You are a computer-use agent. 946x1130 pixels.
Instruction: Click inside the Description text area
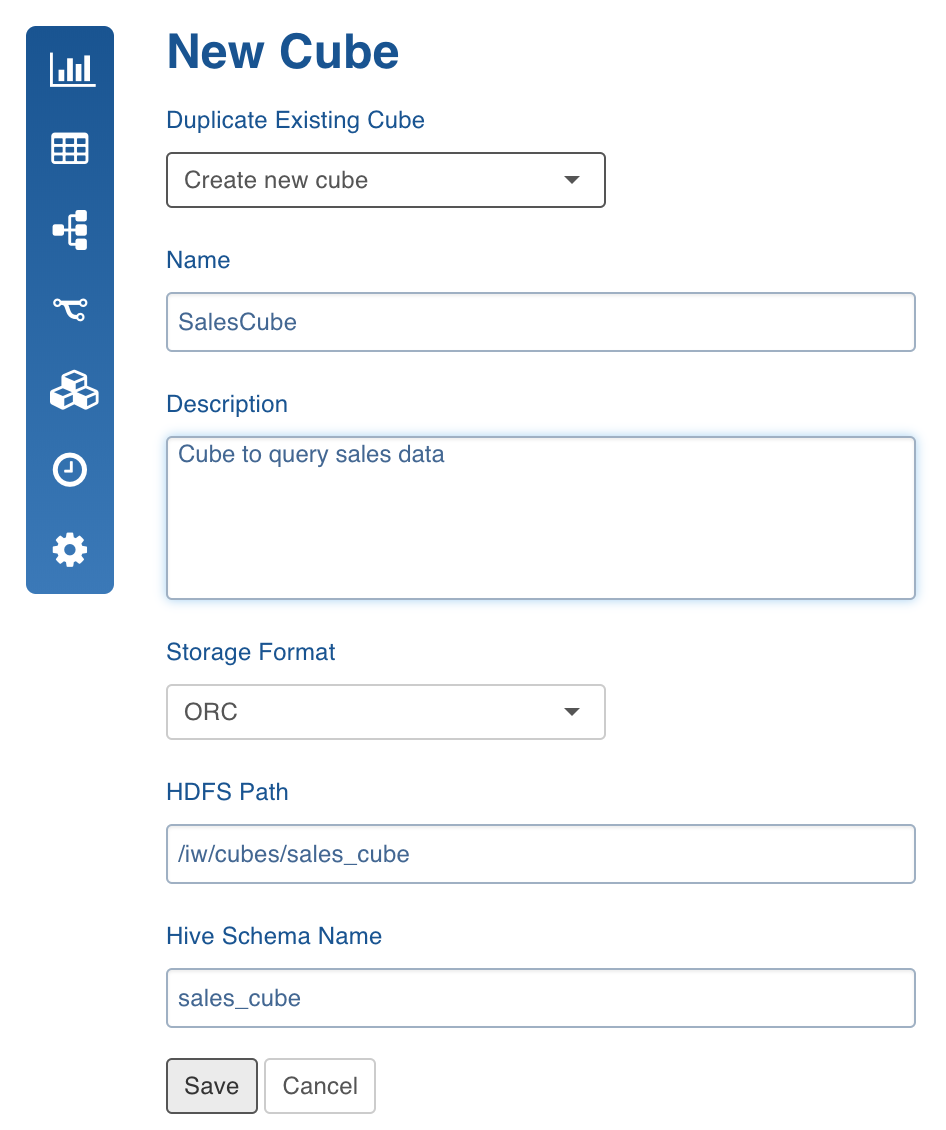(540, 517)
